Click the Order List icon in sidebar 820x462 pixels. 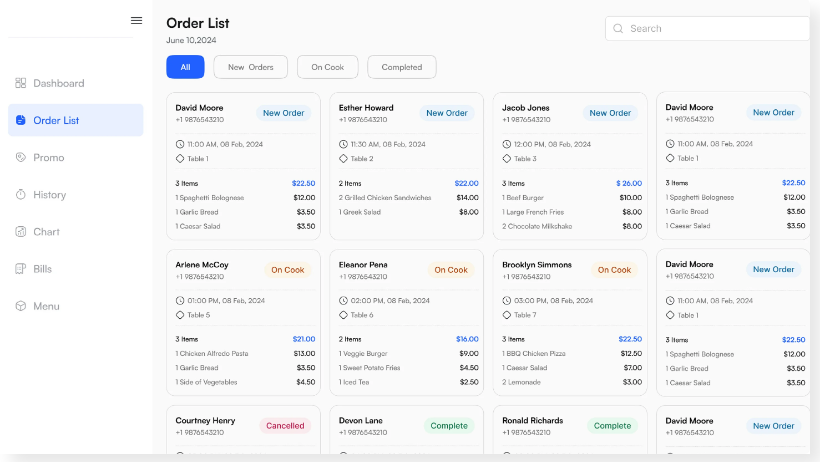tap(21, 120)
